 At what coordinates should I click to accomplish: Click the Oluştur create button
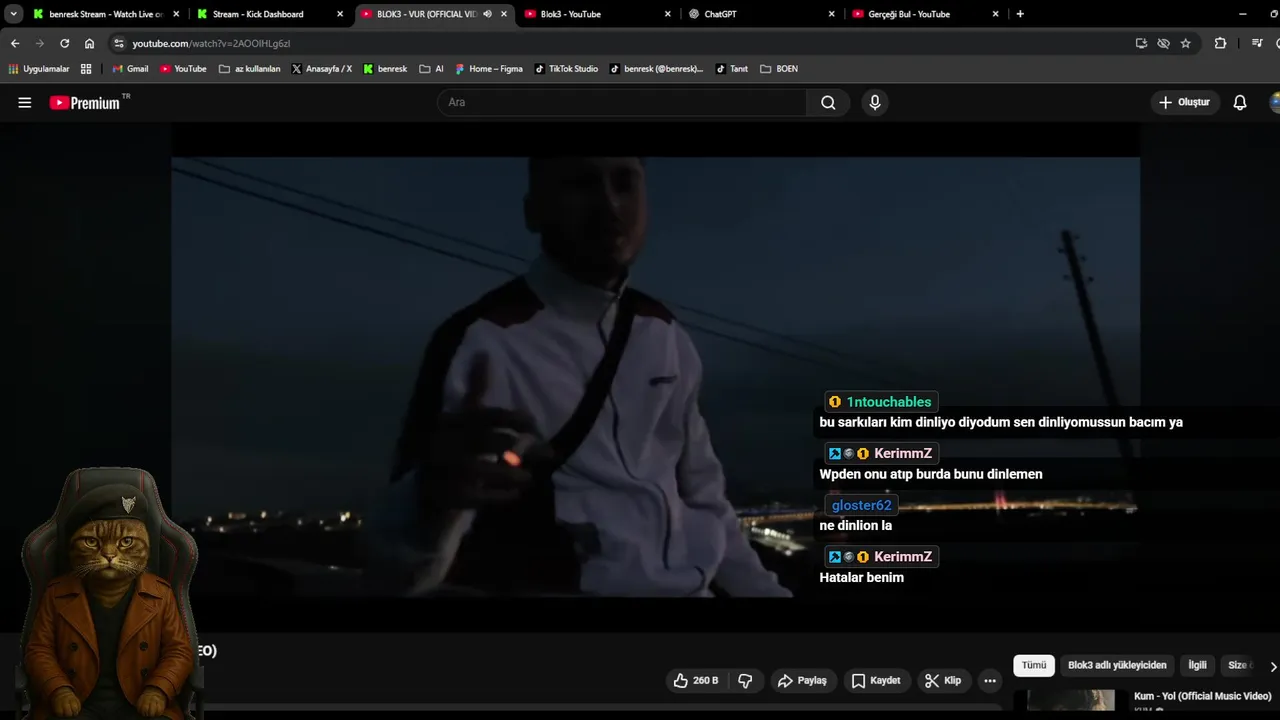[1185, 102]
